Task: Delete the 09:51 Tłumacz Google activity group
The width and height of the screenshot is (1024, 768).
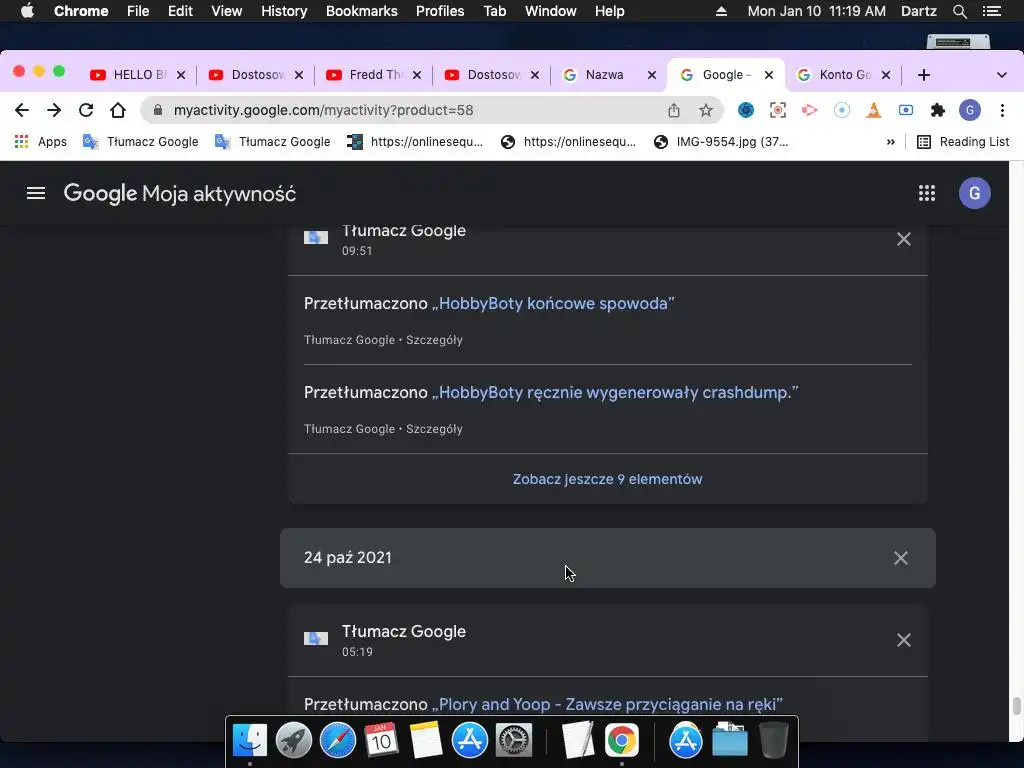Action: coord(904,239)
